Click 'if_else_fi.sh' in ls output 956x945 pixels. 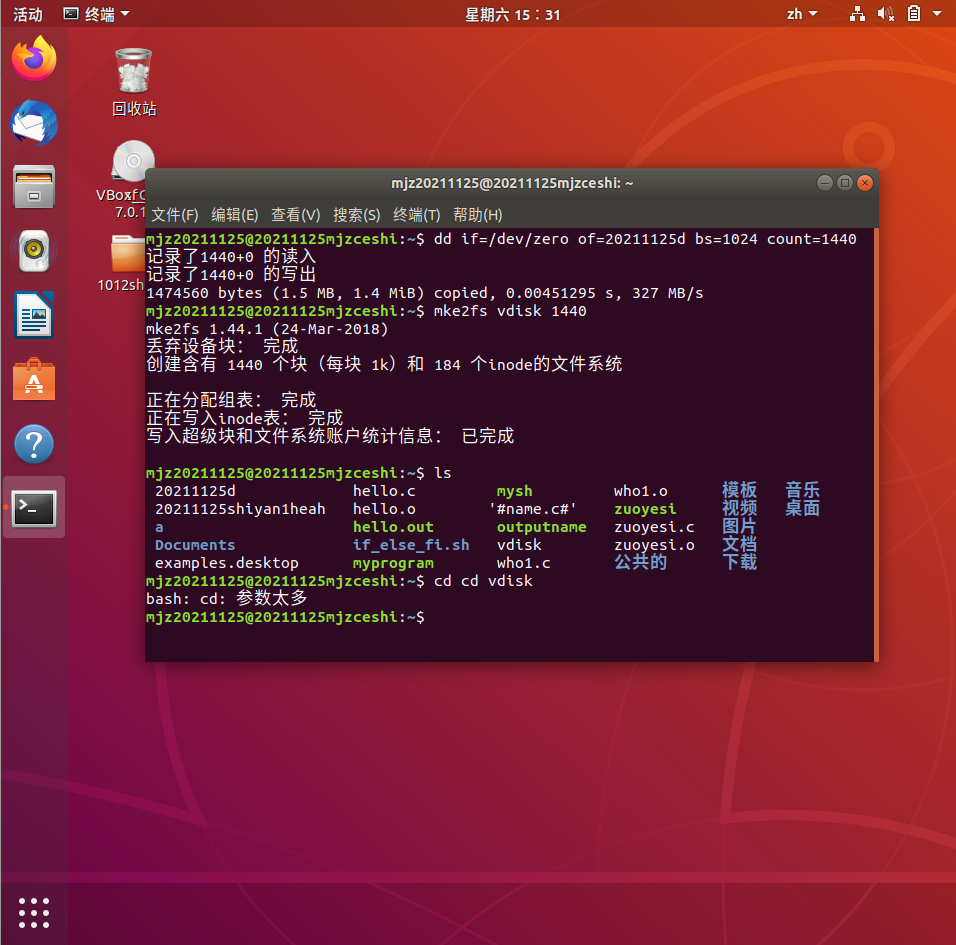[411, 545]
